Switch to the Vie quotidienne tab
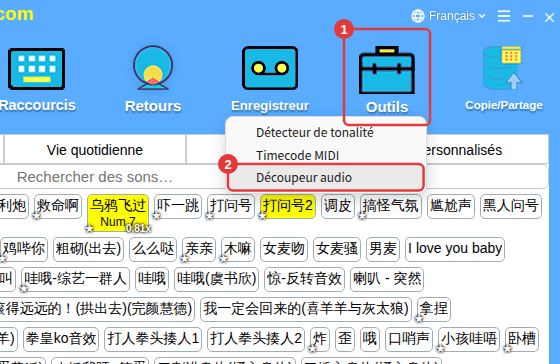560x364 pixels. [95, 150]
